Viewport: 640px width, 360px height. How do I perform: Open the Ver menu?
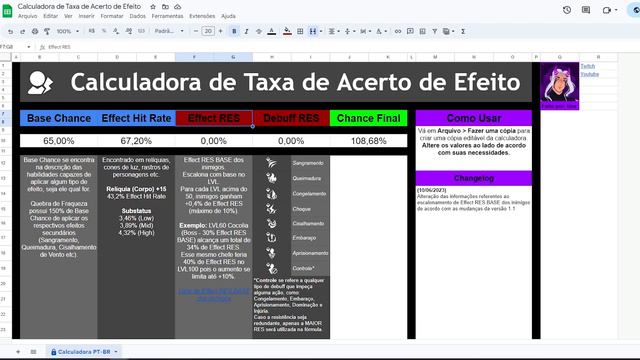pos(68,16)
